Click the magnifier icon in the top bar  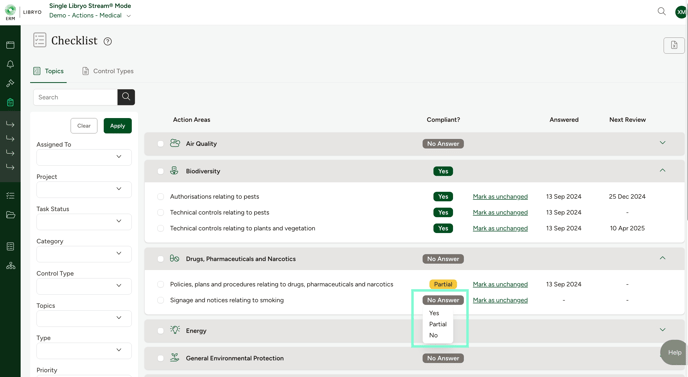(661, 11)
